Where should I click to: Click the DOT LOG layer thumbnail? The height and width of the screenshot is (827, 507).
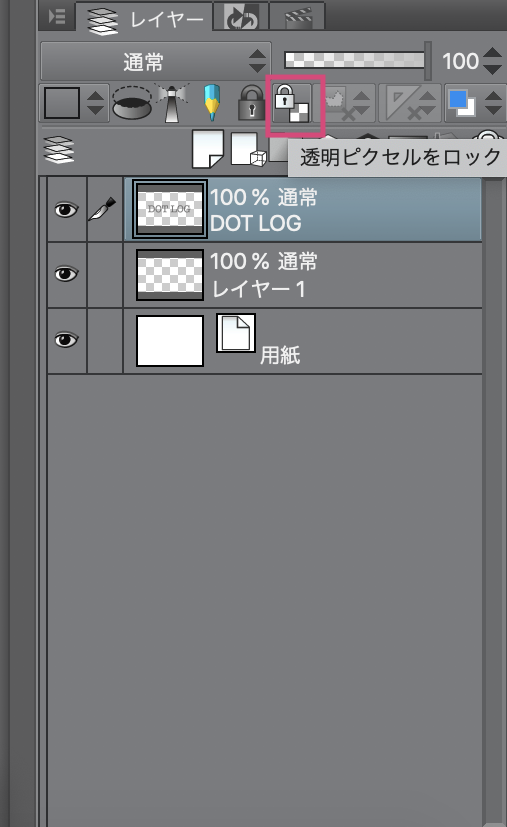coord(169,209)
